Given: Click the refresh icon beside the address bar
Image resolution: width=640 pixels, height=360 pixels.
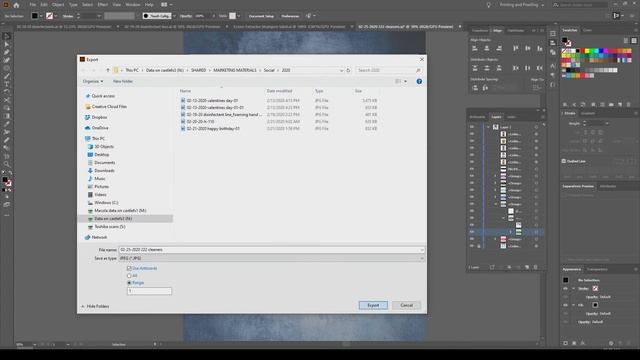Looking at the screenshot, I should tap(348, 70).
